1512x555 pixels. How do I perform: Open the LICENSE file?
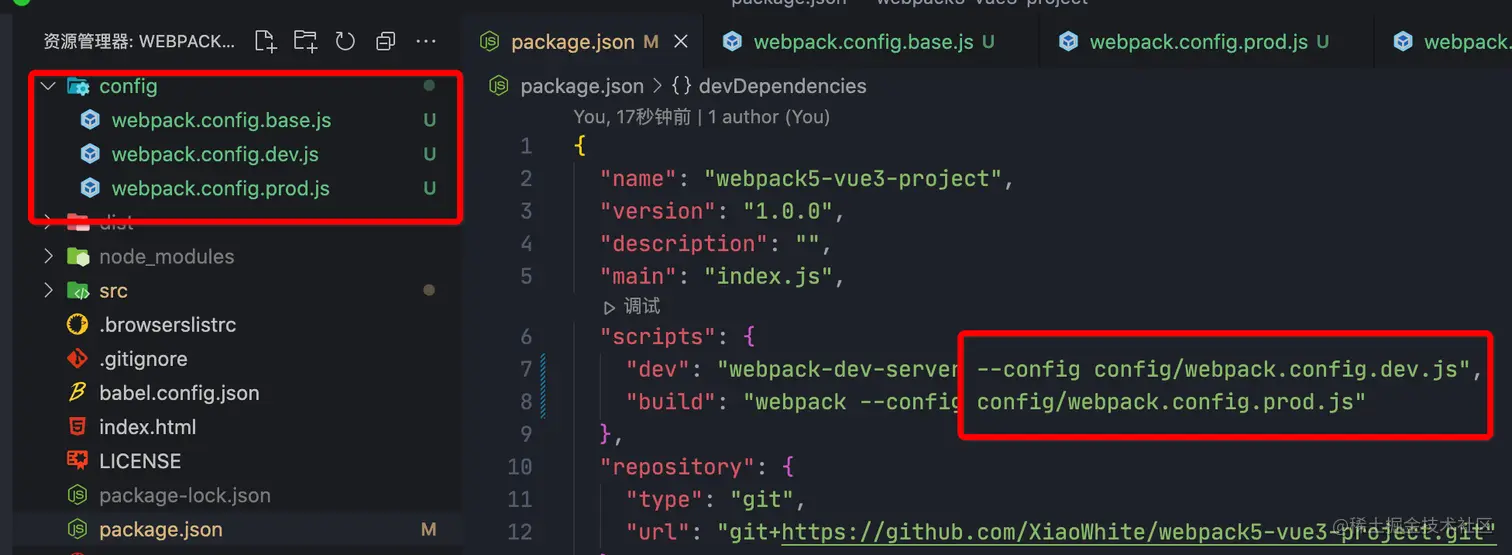click(140, 461)
